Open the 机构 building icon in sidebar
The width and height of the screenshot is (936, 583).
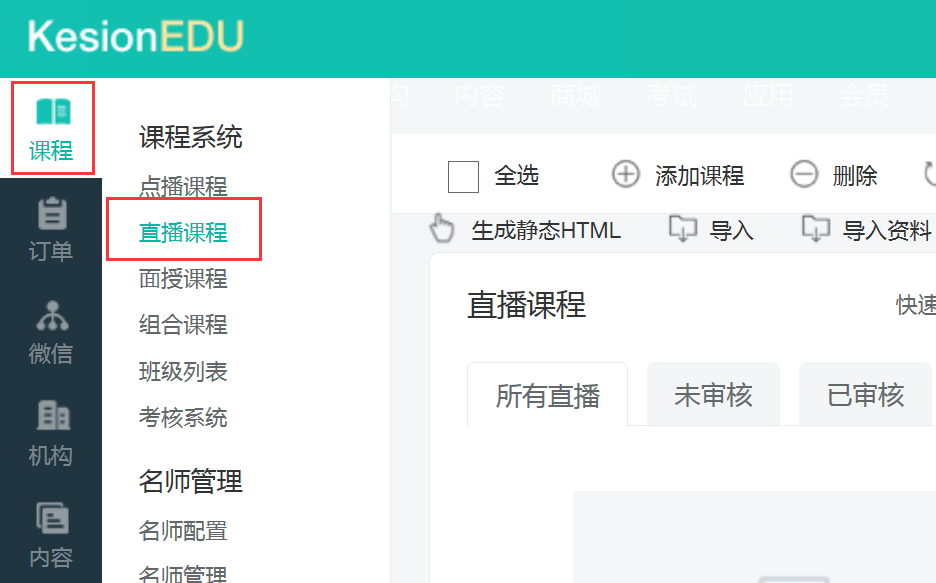(x=51, y=416)
